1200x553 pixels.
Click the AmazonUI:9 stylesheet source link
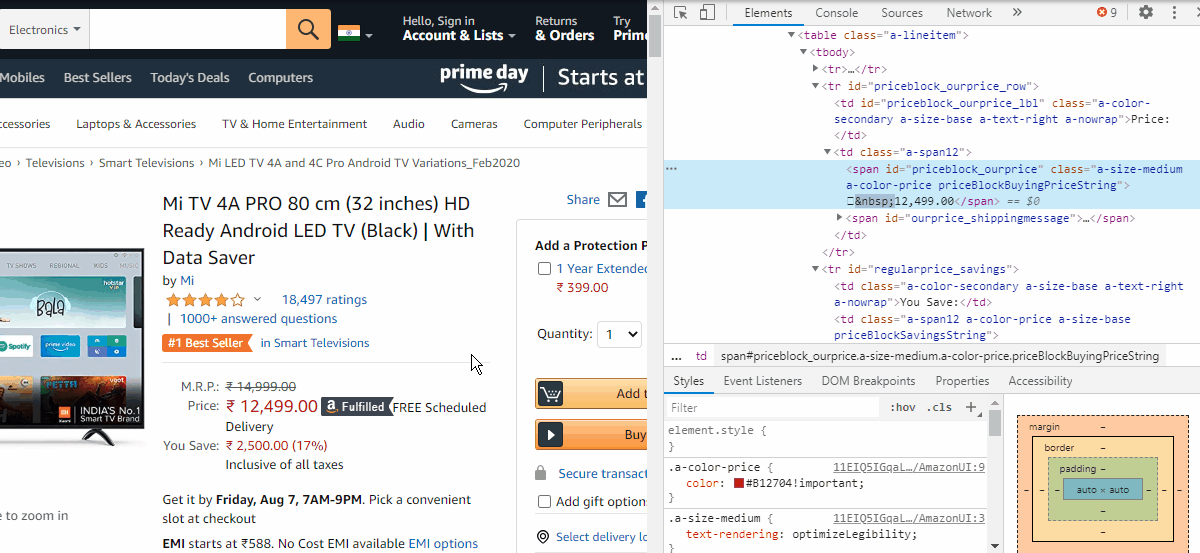click(x=909, y=467)
